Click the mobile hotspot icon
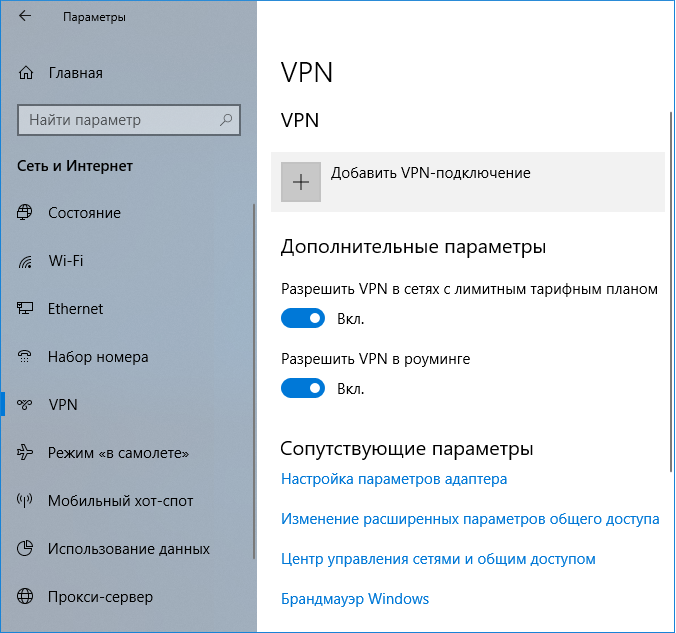Image resolution: width=676 pixels, height=633 pixels. pyautogui.click(x=26, y=501)
